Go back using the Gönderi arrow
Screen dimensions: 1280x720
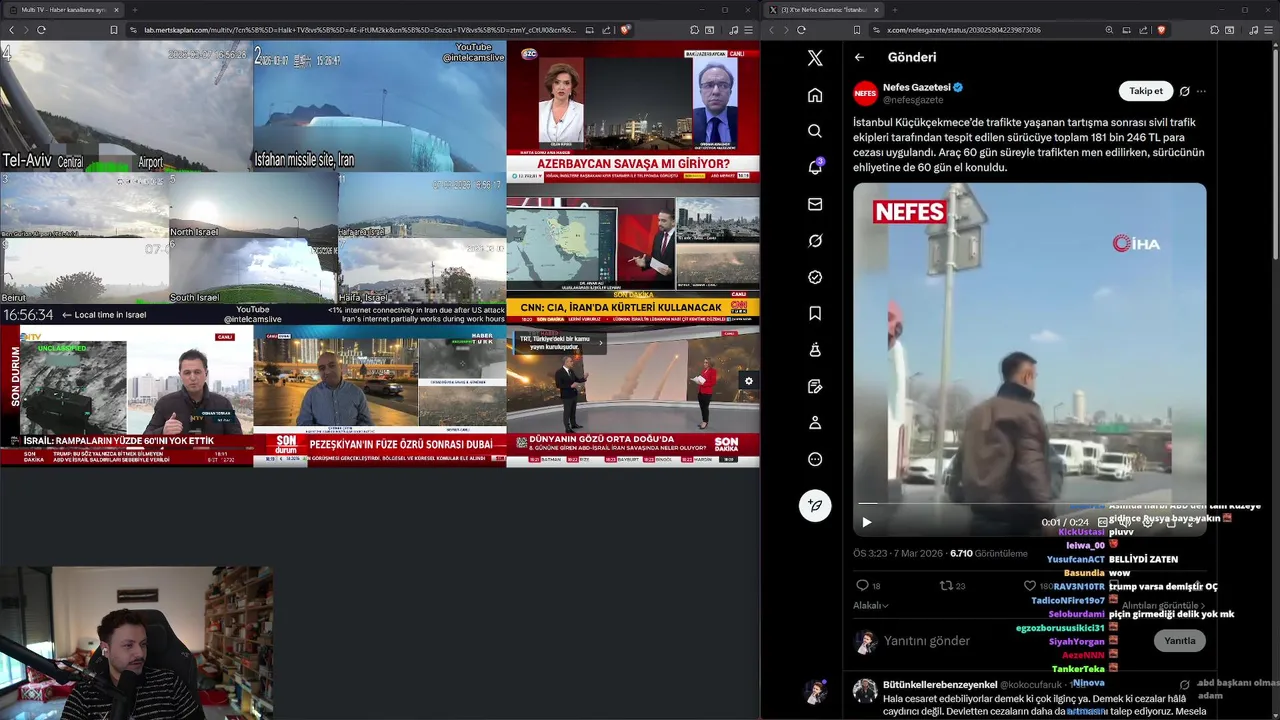(859, 57)
